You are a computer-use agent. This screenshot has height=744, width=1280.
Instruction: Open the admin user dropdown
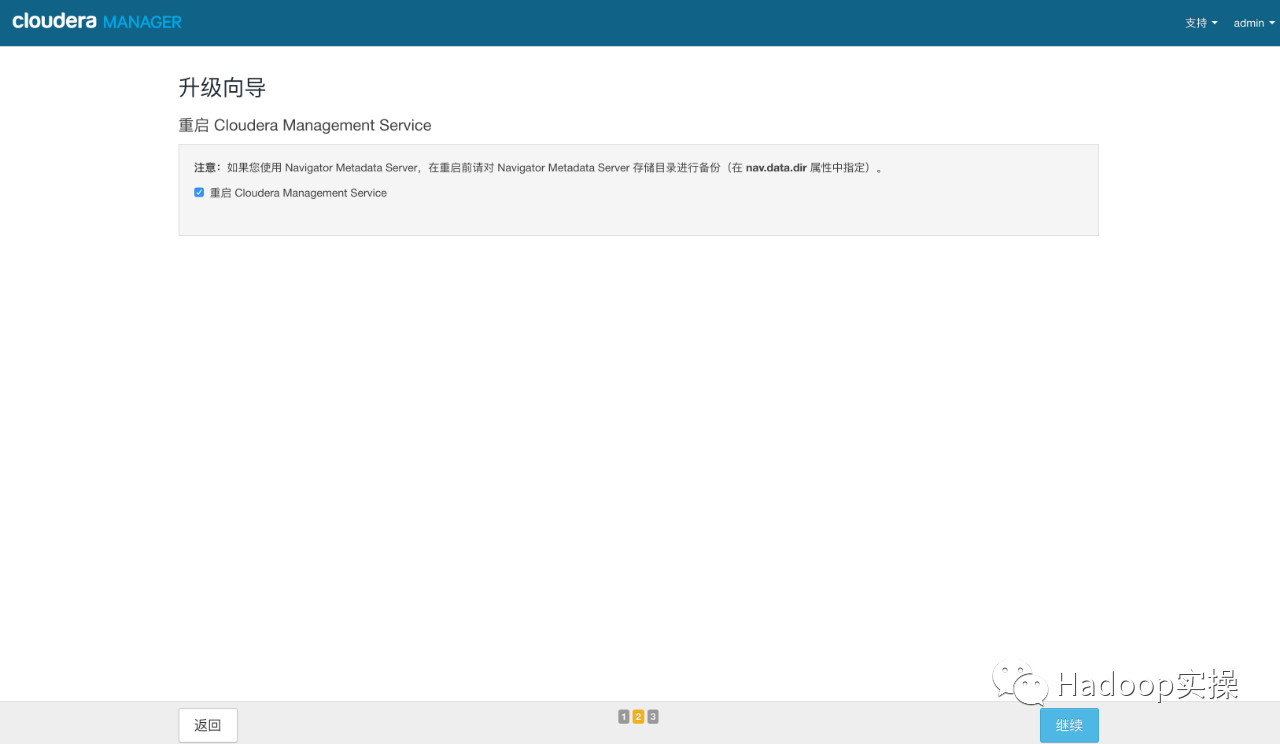pos(1254,23)
